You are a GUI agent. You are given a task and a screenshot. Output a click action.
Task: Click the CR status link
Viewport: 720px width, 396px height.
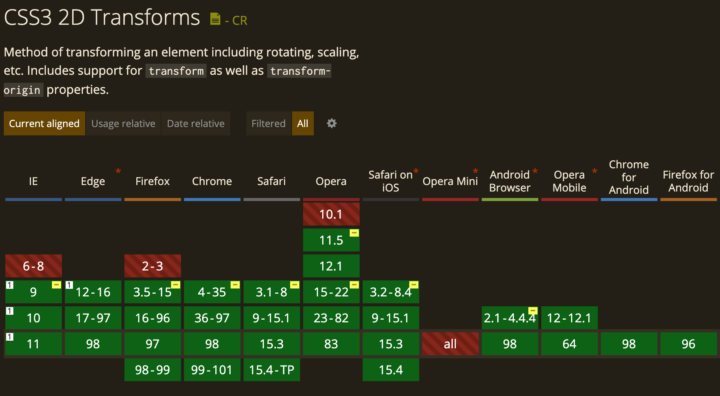point(236,21)
